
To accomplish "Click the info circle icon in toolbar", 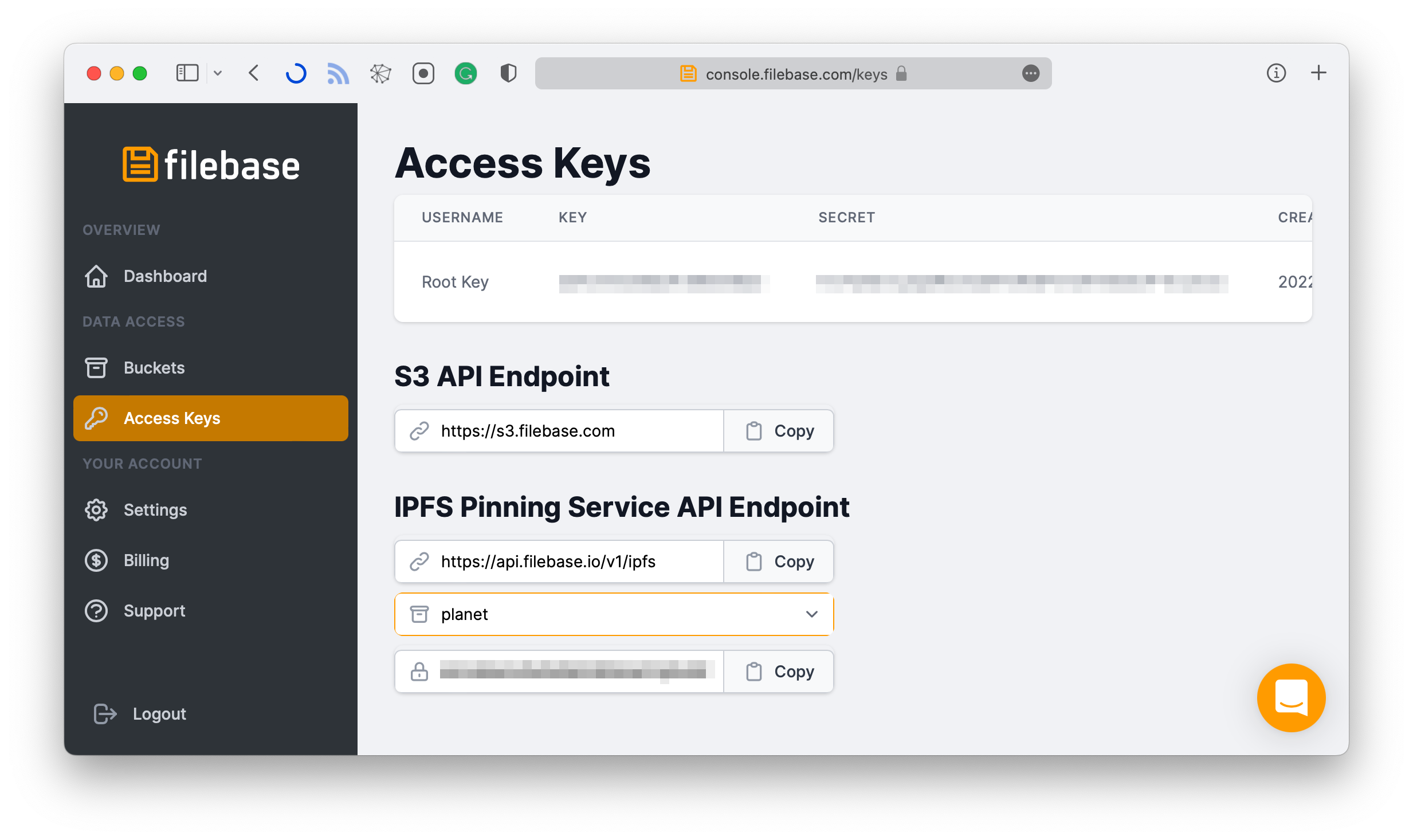I will pos(1276,73).
